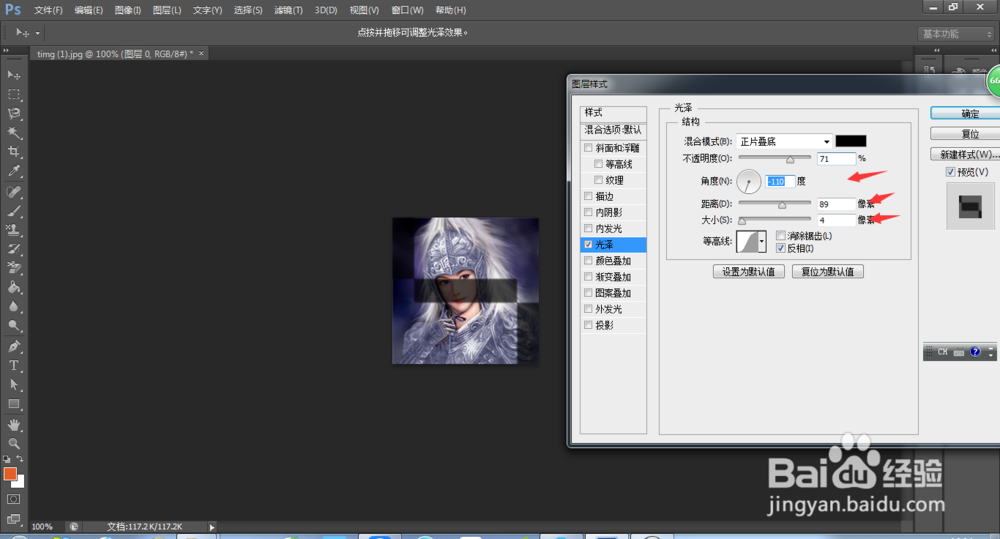Click the 距离 distance slider

774,204
